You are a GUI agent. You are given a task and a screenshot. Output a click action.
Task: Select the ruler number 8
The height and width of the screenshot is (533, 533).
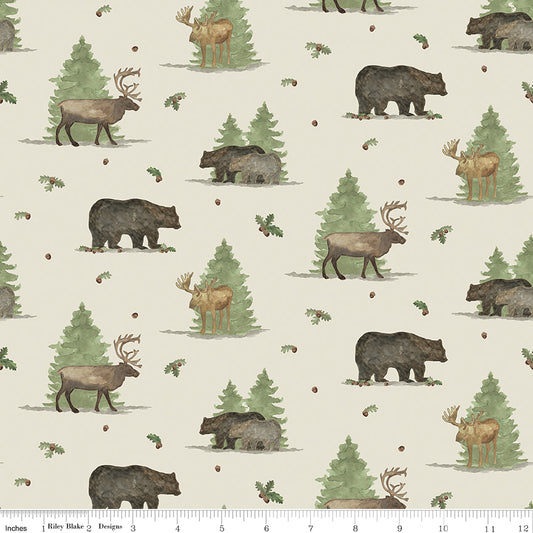(x=355, y=529)
